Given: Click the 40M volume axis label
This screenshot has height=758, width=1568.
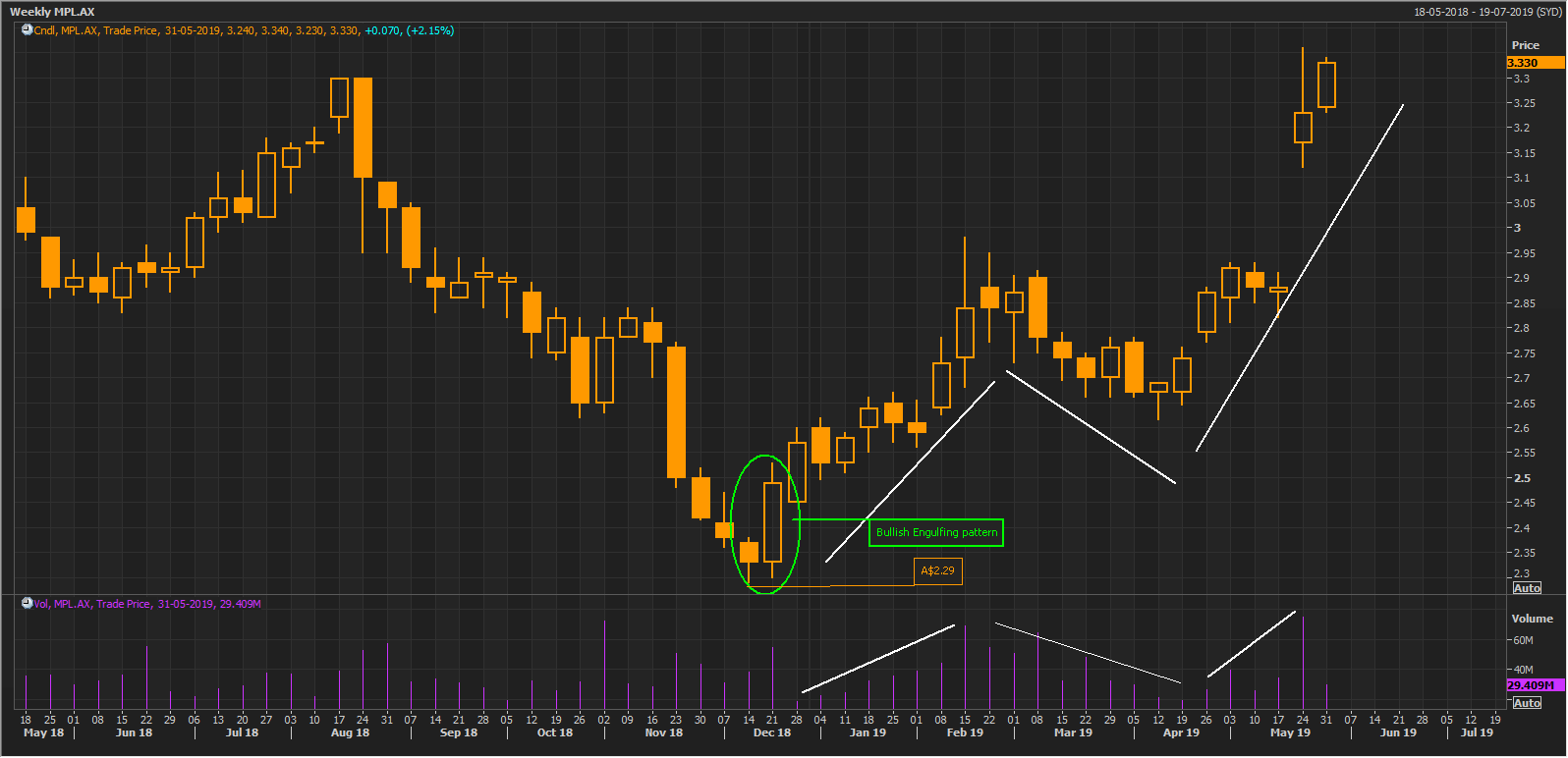Looking at the screenshot, I should tap(1523, 670).
